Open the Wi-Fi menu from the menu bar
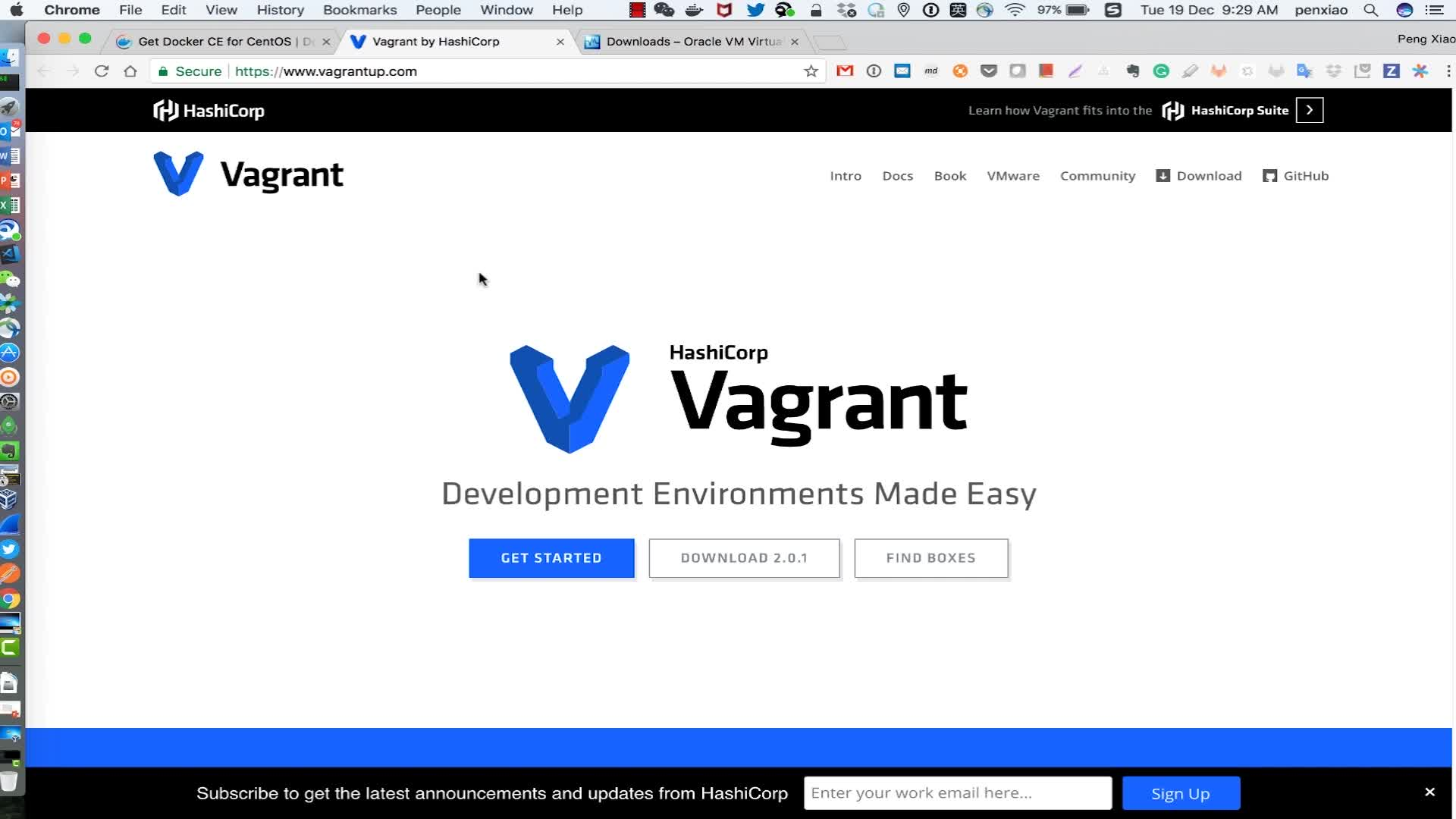 coord(1014,10)
